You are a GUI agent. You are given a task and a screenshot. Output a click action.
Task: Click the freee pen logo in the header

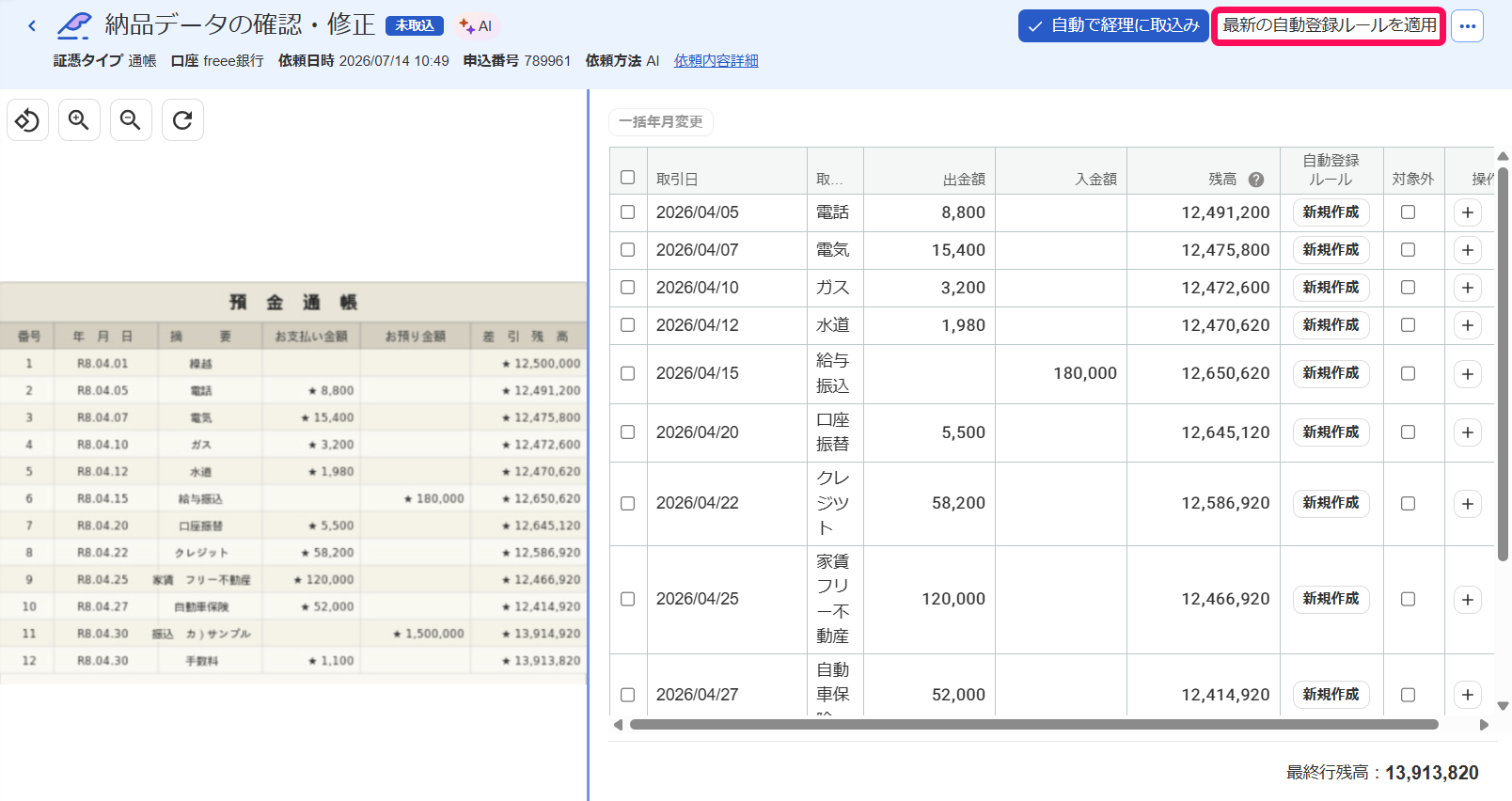[74, 25]
